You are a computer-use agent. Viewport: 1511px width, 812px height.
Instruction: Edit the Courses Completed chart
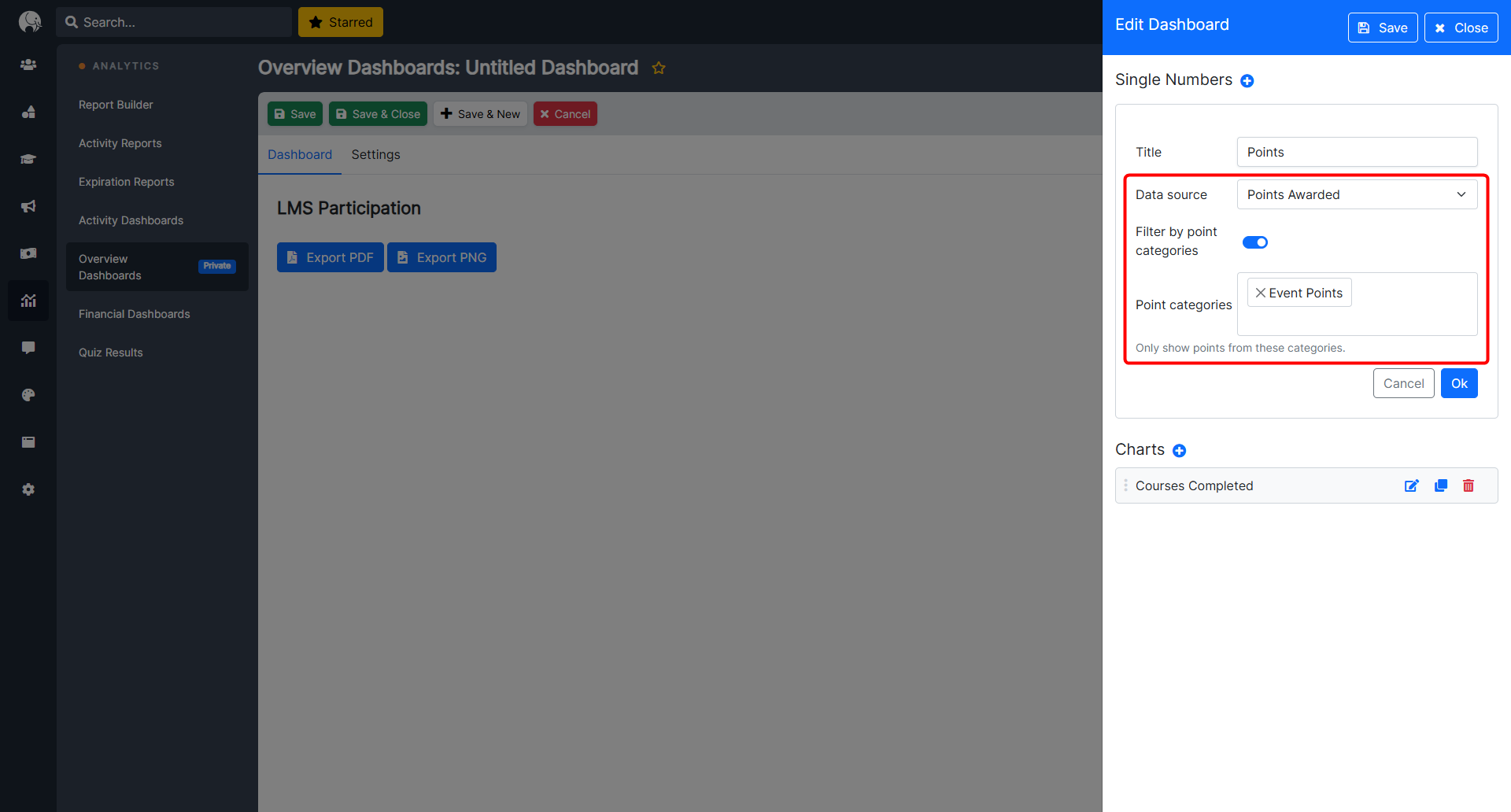[x=1411, y=486]
